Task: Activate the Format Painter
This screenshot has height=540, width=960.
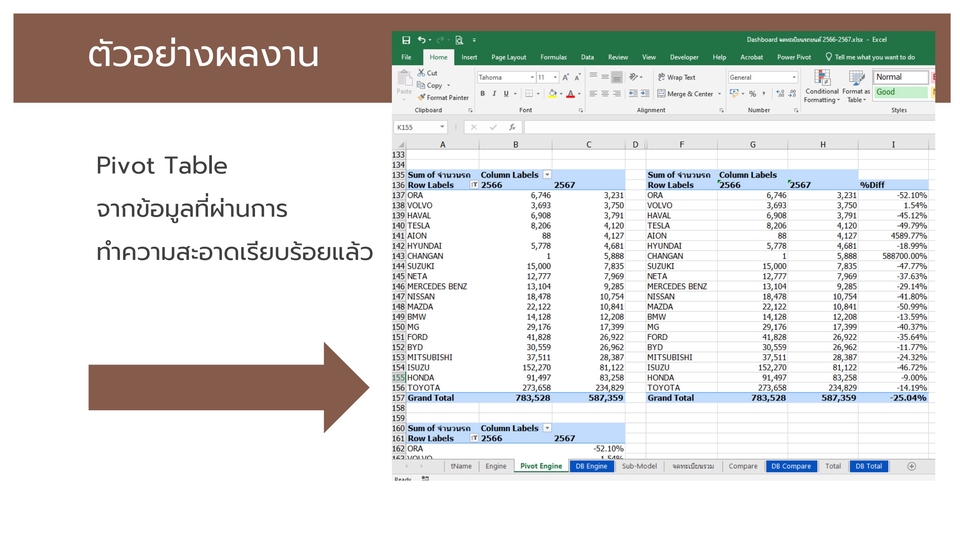Action: click(443, 98)
